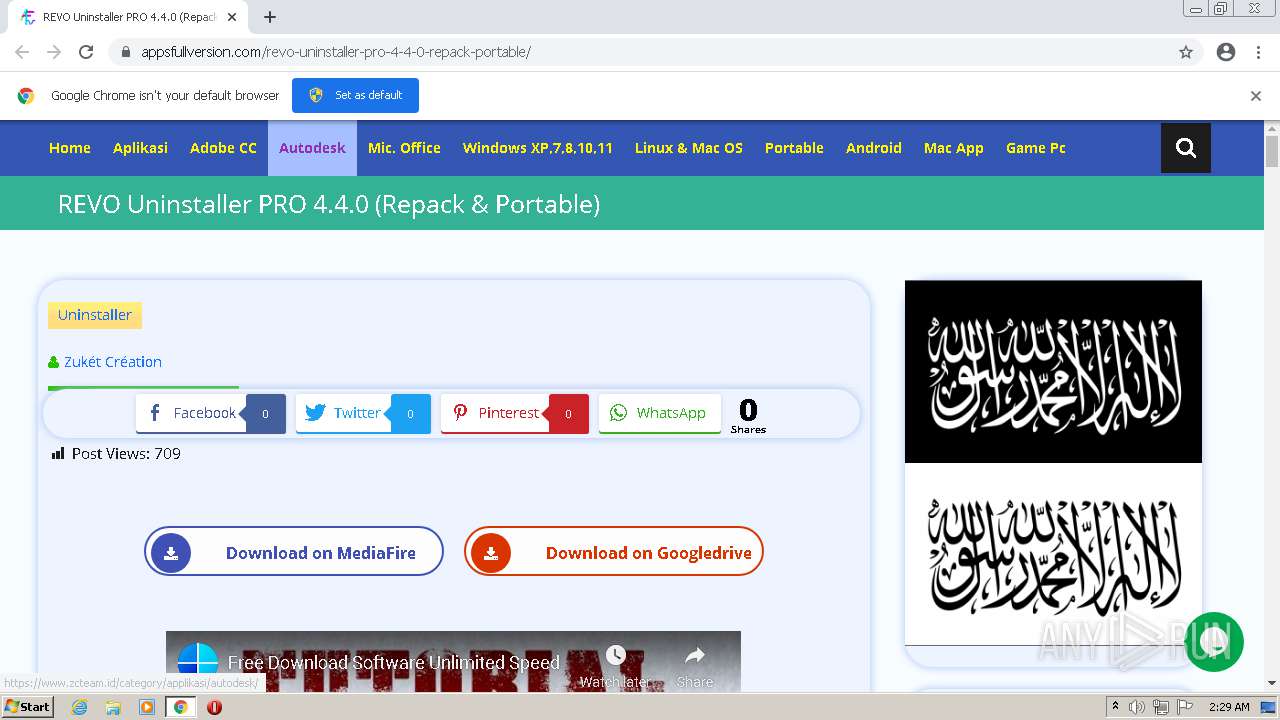
Task: Open Windows XP,7,8,10,11 menu item
Action: [537, 148]
